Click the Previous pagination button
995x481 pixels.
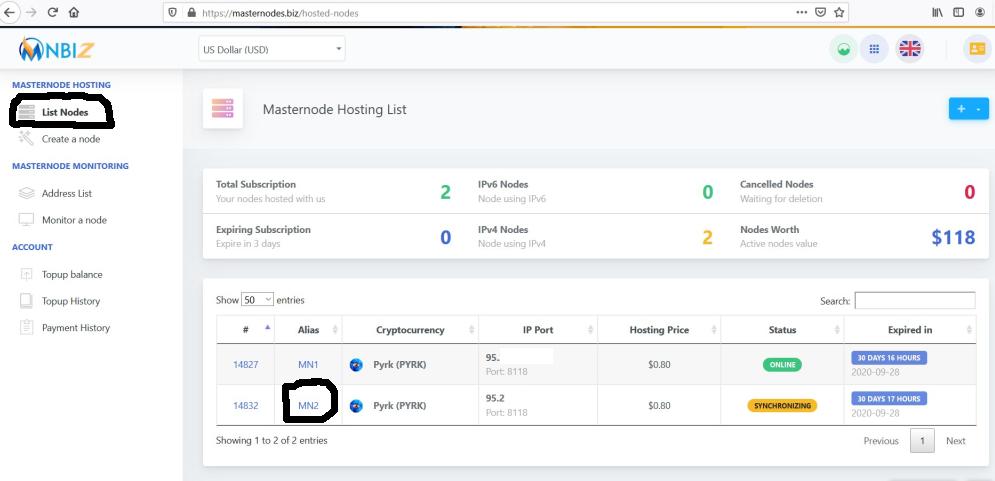[881, 441]
